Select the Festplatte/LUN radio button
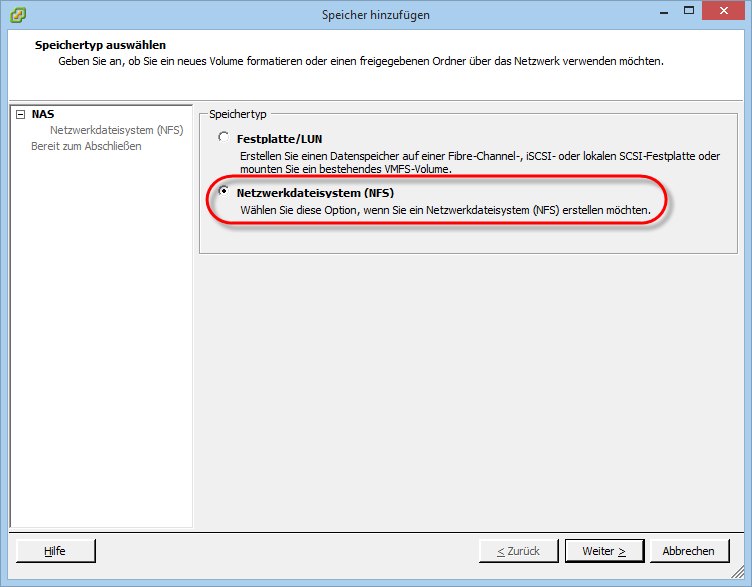The width and height of the screenshot is (752, 587). 223,138
